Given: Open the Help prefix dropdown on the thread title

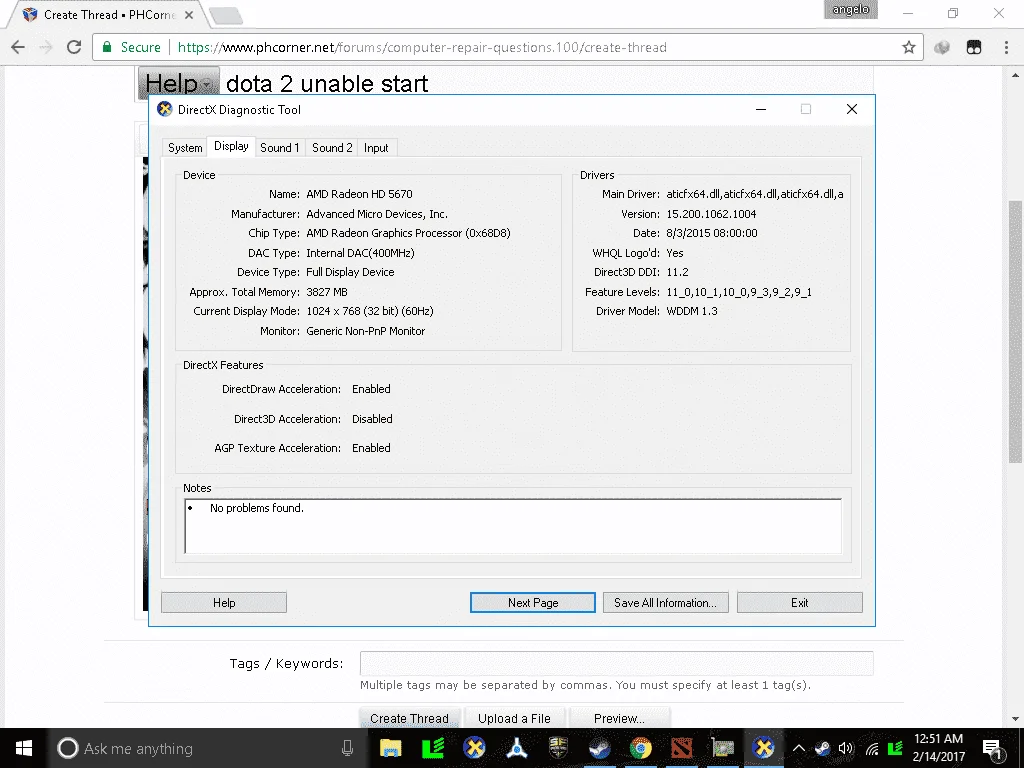Looking at the screenshot, I should (178, 84).
